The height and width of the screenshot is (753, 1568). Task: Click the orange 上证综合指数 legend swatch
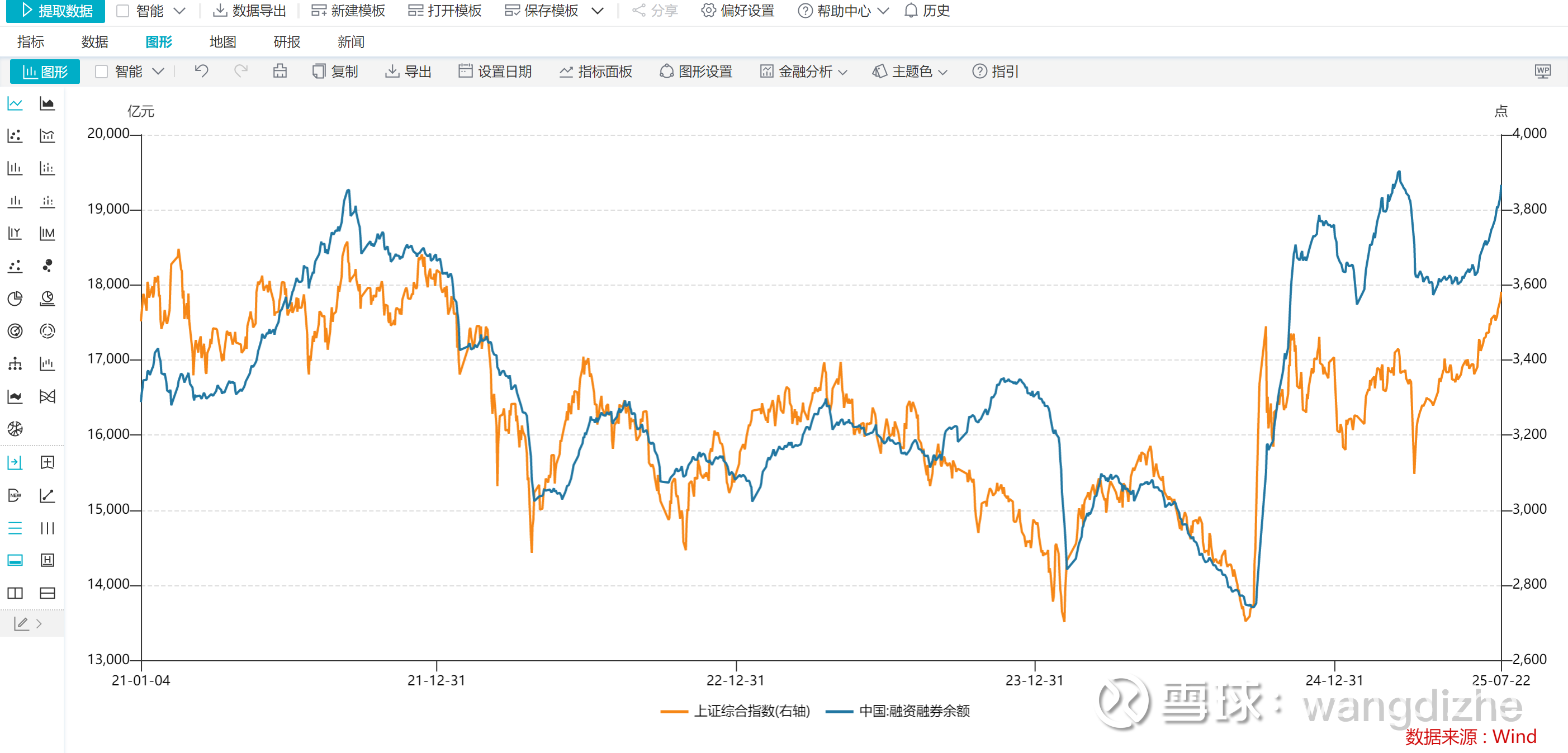(674, 712)
